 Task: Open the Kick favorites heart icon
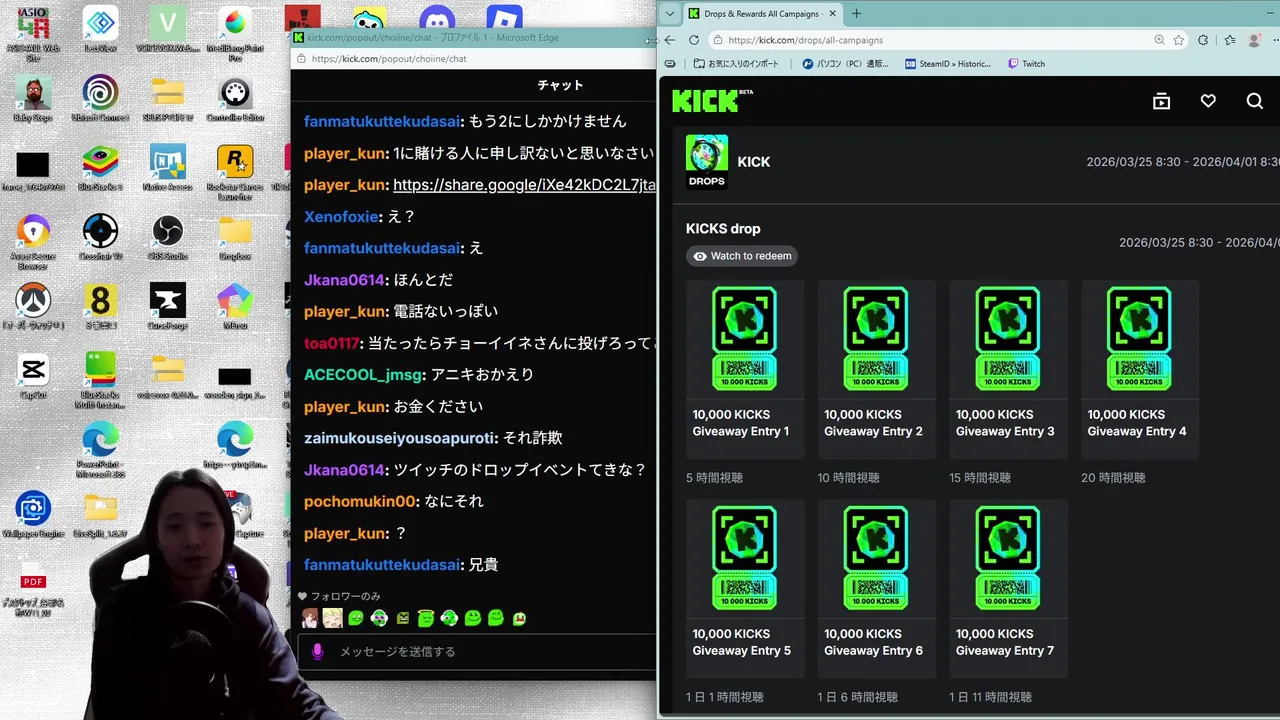click(1208, 101)
